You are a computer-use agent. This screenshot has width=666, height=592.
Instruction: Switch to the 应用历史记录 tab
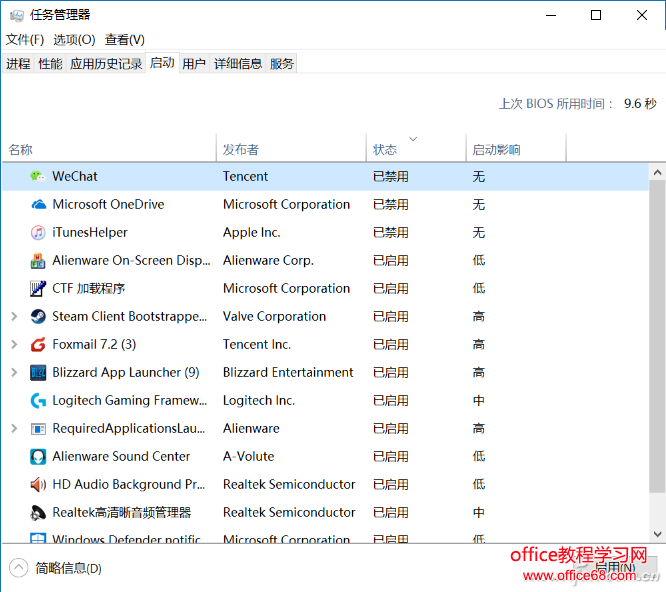[x=106, y=64]
